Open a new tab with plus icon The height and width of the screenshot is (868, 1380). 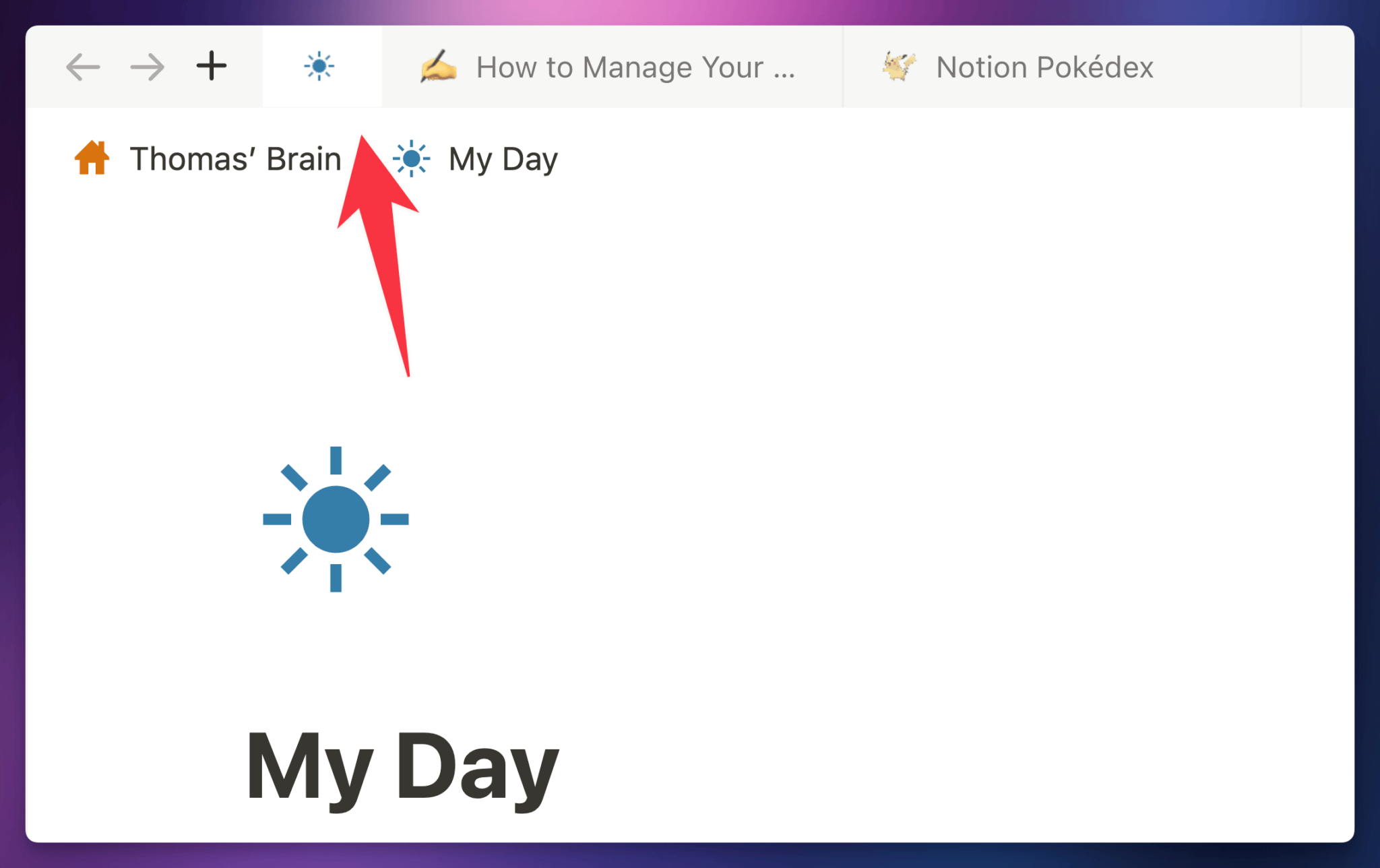point(211,66)
